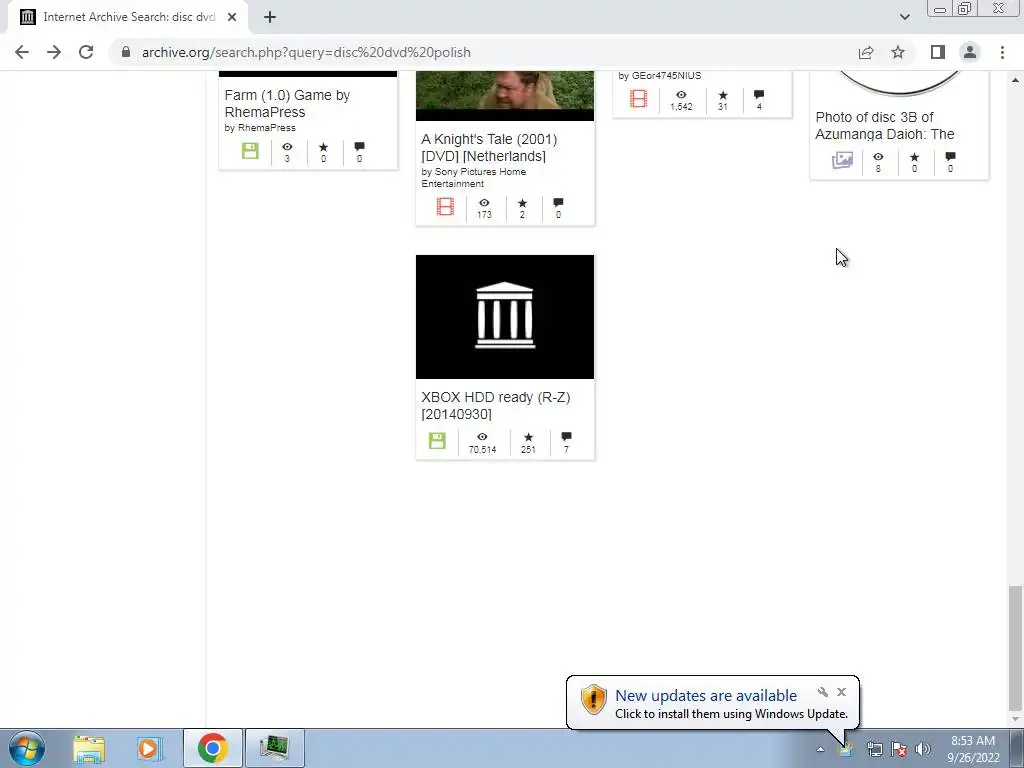
Task: Click the software floppy icon on XBOX card
Action: [438, 440]
